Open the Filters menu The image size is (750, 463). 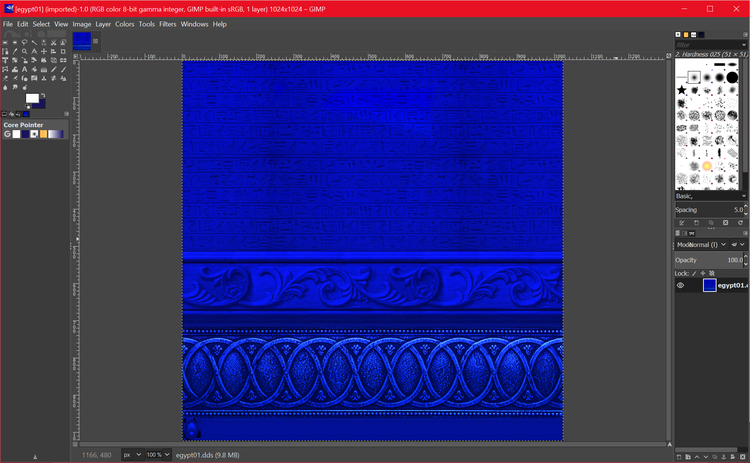[x=167, y=24]
